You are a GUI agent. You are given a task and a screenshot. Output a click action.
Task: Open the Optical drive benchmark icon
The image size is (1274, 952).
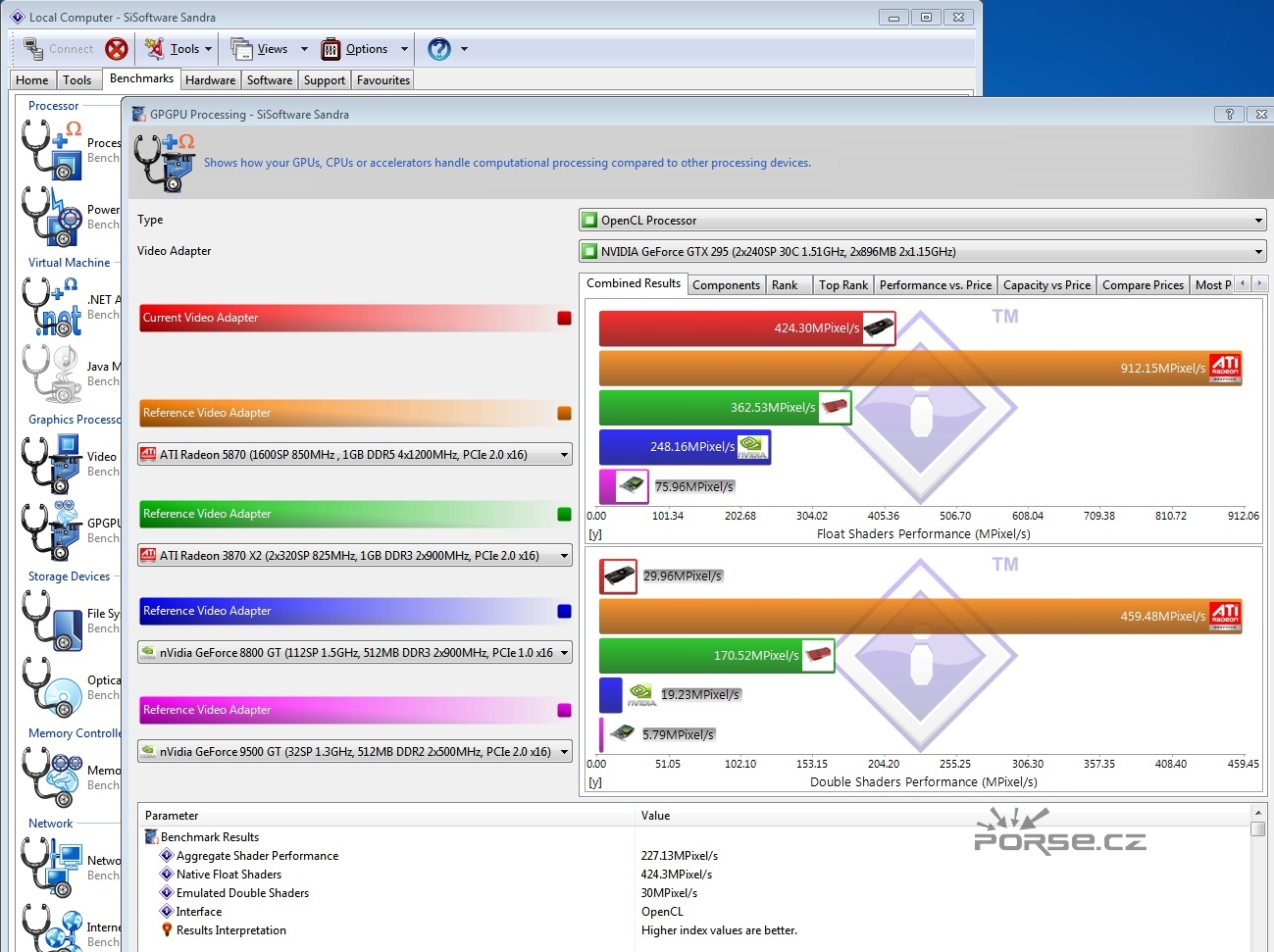point(52,687)
